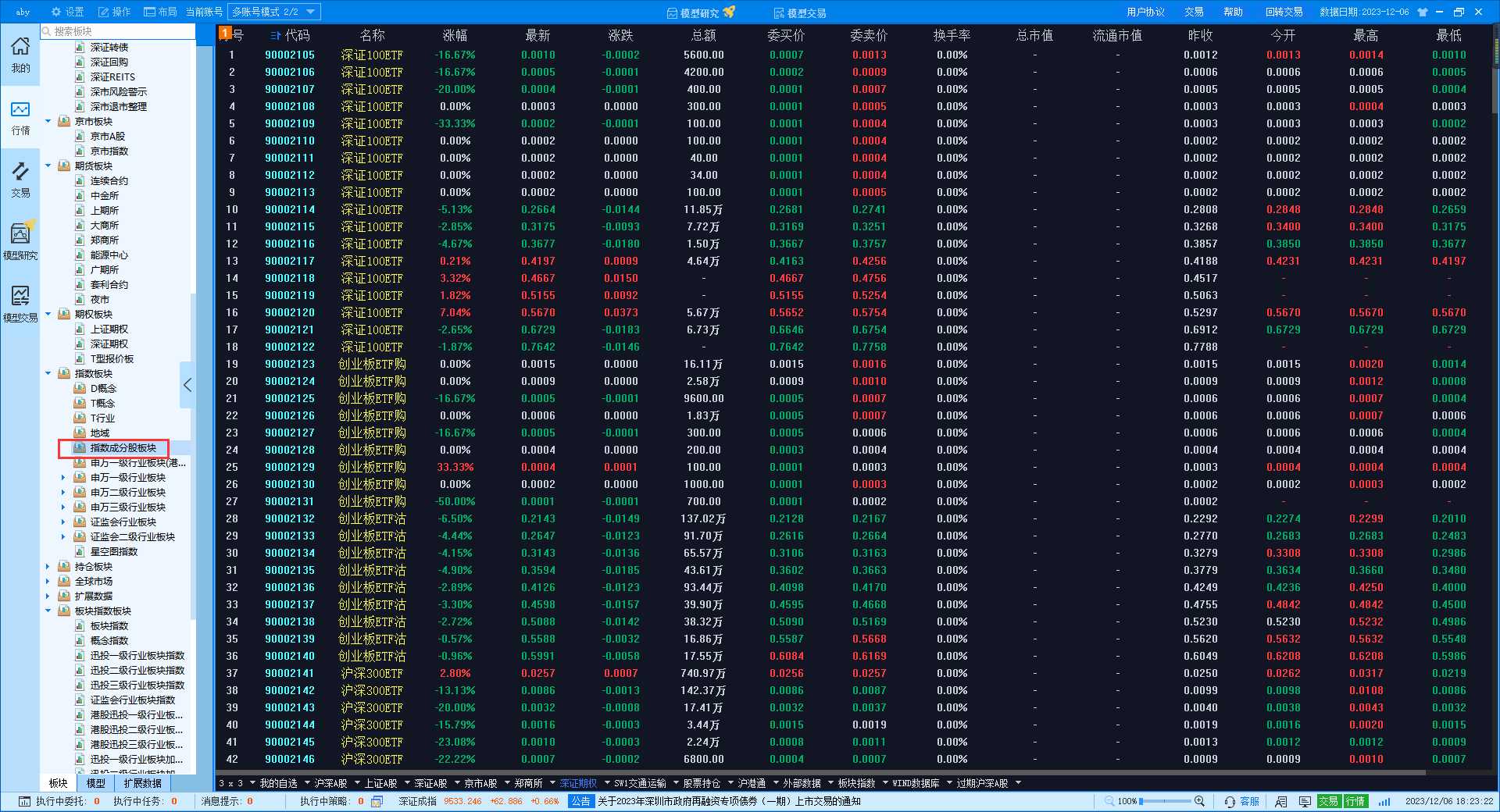The width and height of the screenshot is (1500, 812).
Task: Click the skin theme shirt icon
Action: click(1422, 12)
